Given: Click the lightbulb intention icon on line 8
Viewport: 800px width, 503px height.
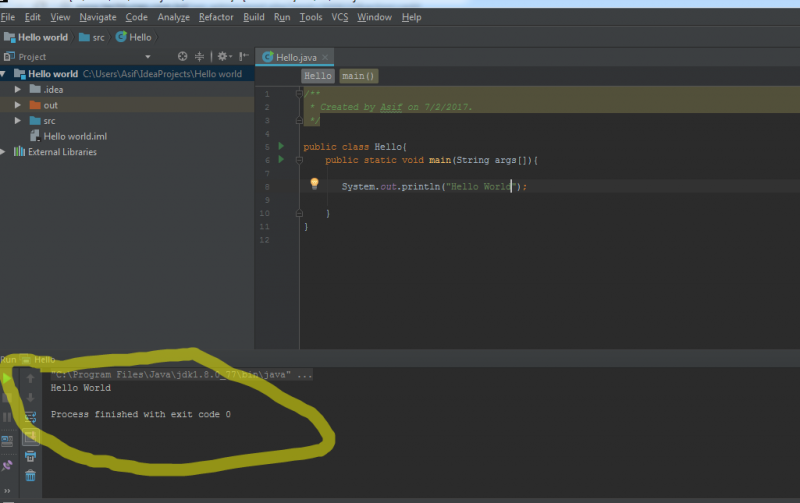Looking at the screenshot, I should click(x=314, y=184).
